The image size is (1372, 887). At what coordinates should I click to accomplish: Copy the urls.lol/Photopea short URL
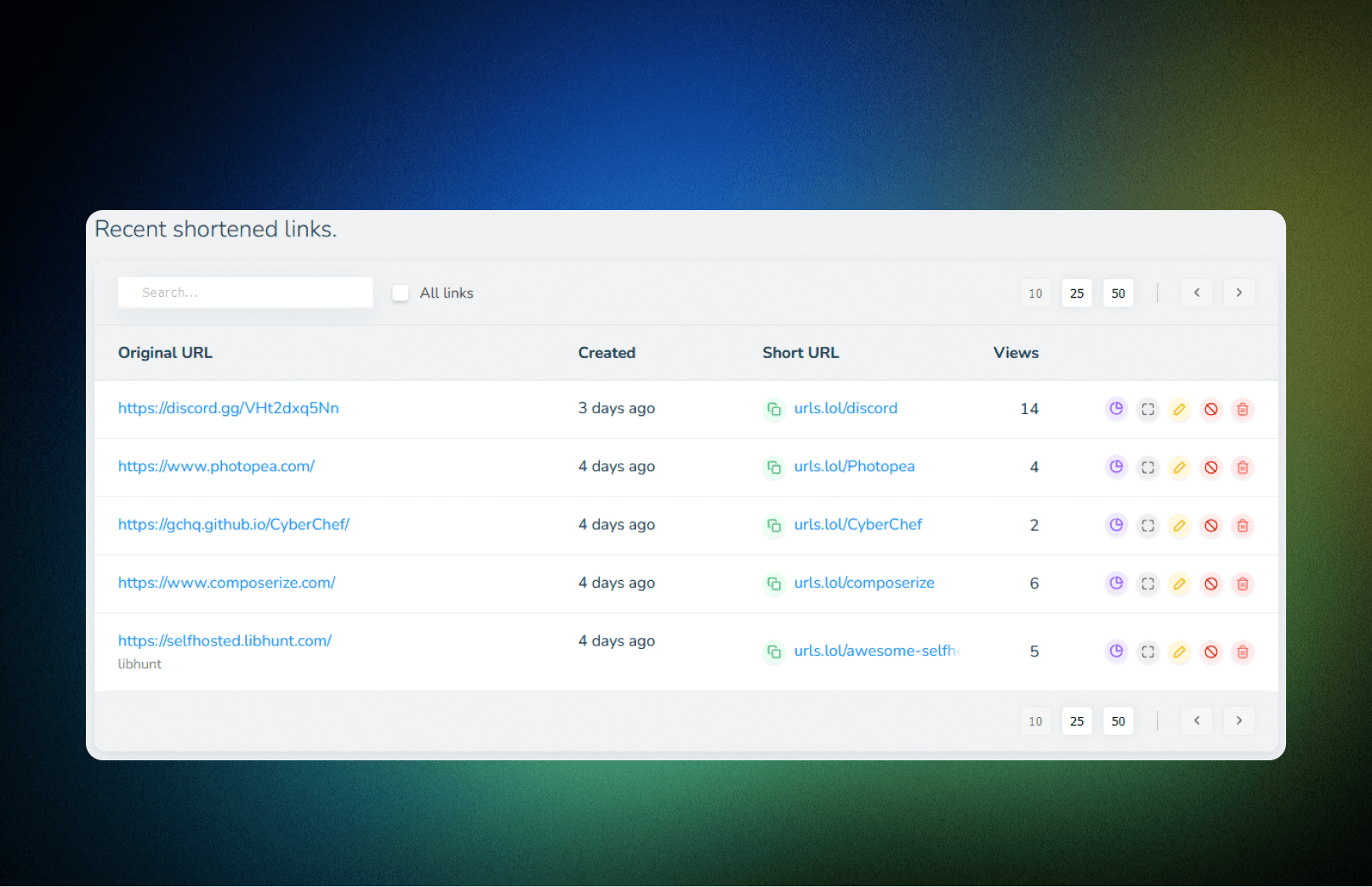tap(774, 467)
